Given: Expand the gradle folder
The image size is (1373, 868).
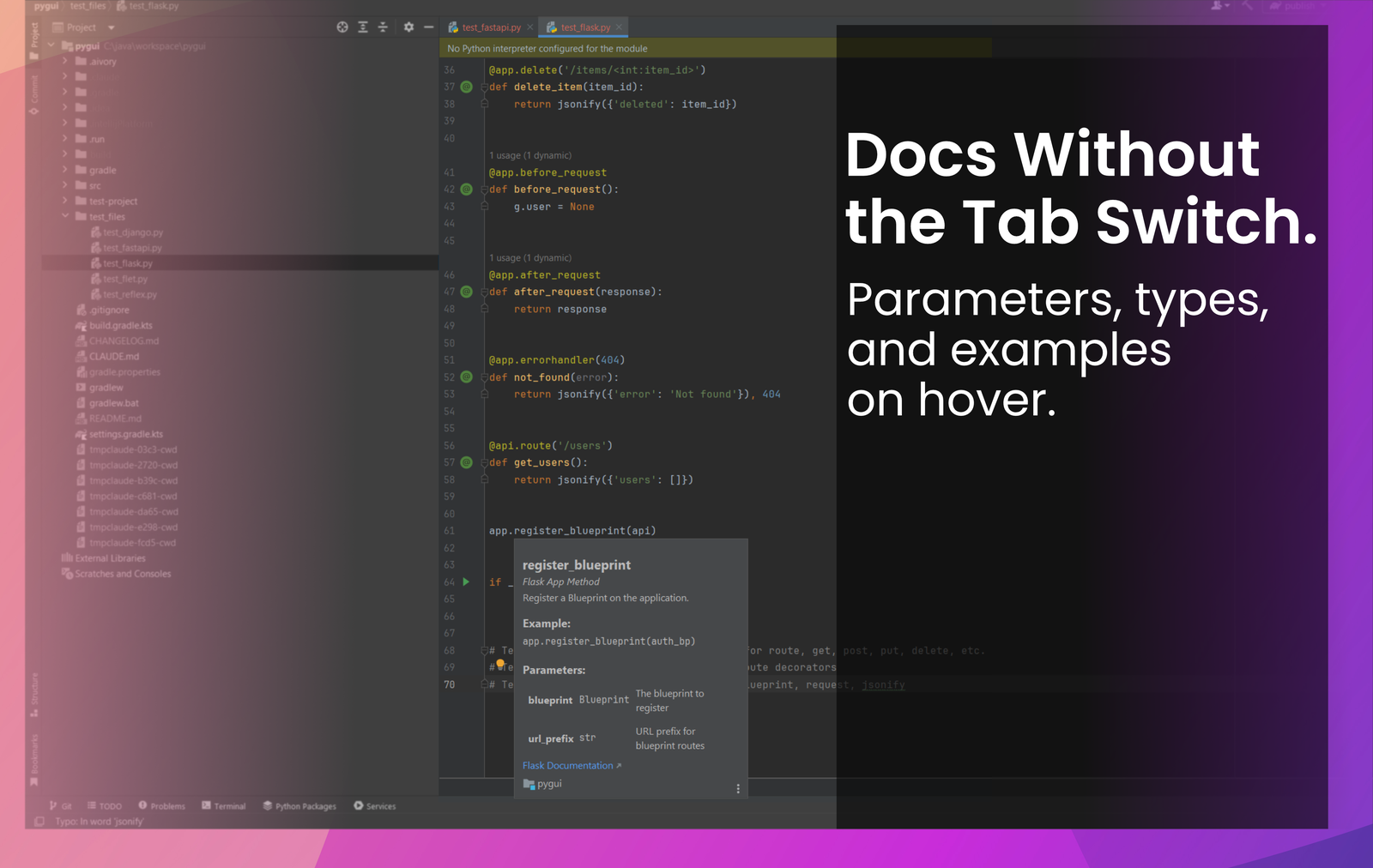Looking at the screenshot, I should click(x=65, y=170).
